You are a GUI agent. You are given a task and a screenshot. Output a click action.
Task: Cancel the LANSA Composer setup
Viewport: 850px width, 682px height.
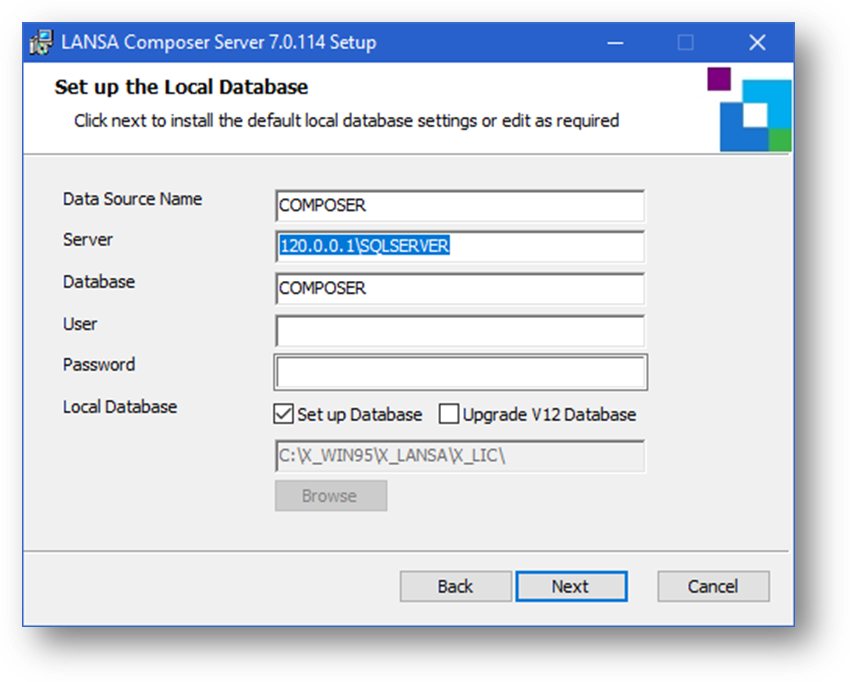coord(713,586)
